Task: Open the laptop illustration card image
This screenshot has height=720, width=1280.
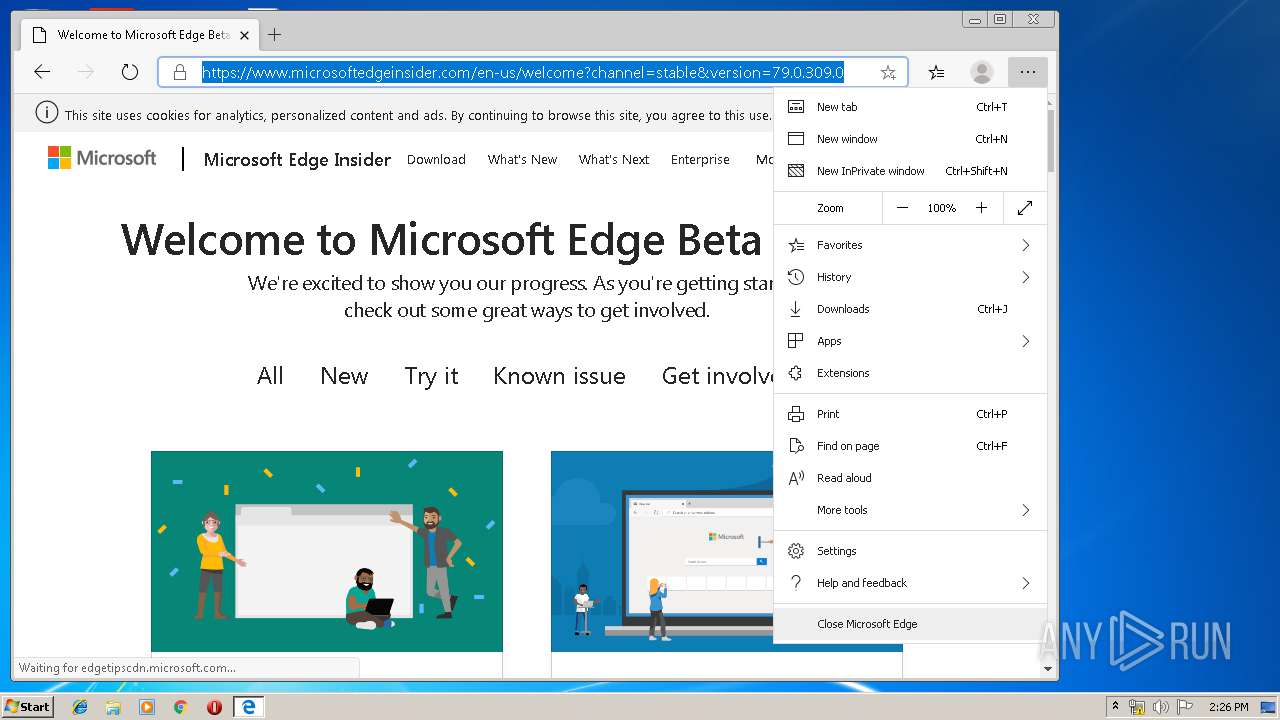Action: [662, 551]
